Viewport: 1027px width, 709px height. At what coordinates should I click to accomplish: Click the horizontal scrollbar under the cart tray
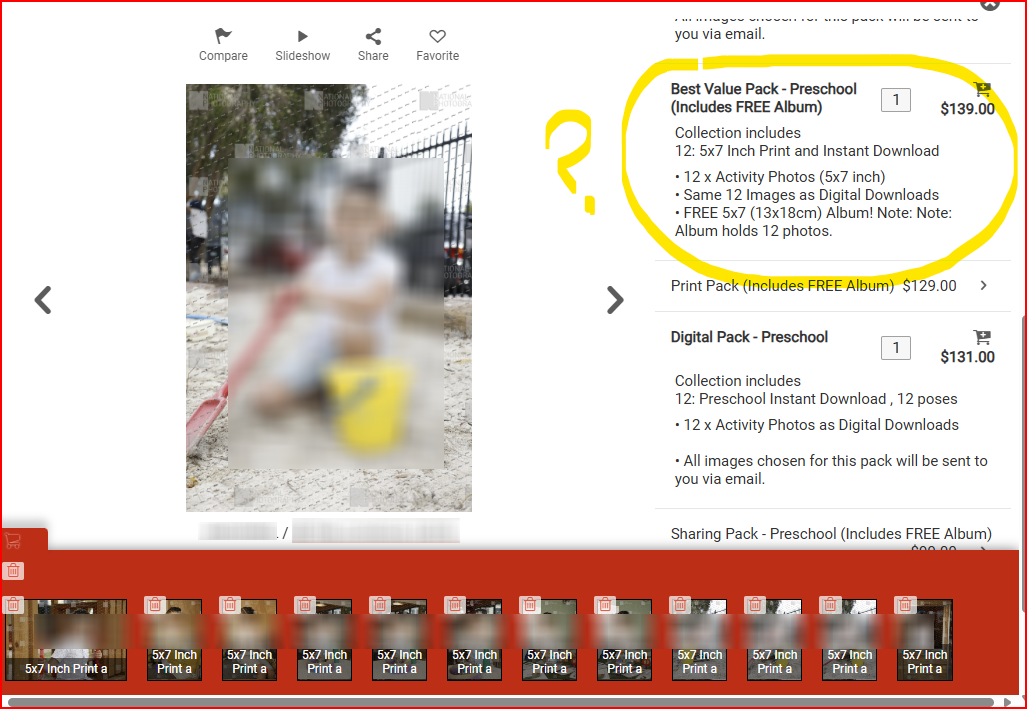500,702
